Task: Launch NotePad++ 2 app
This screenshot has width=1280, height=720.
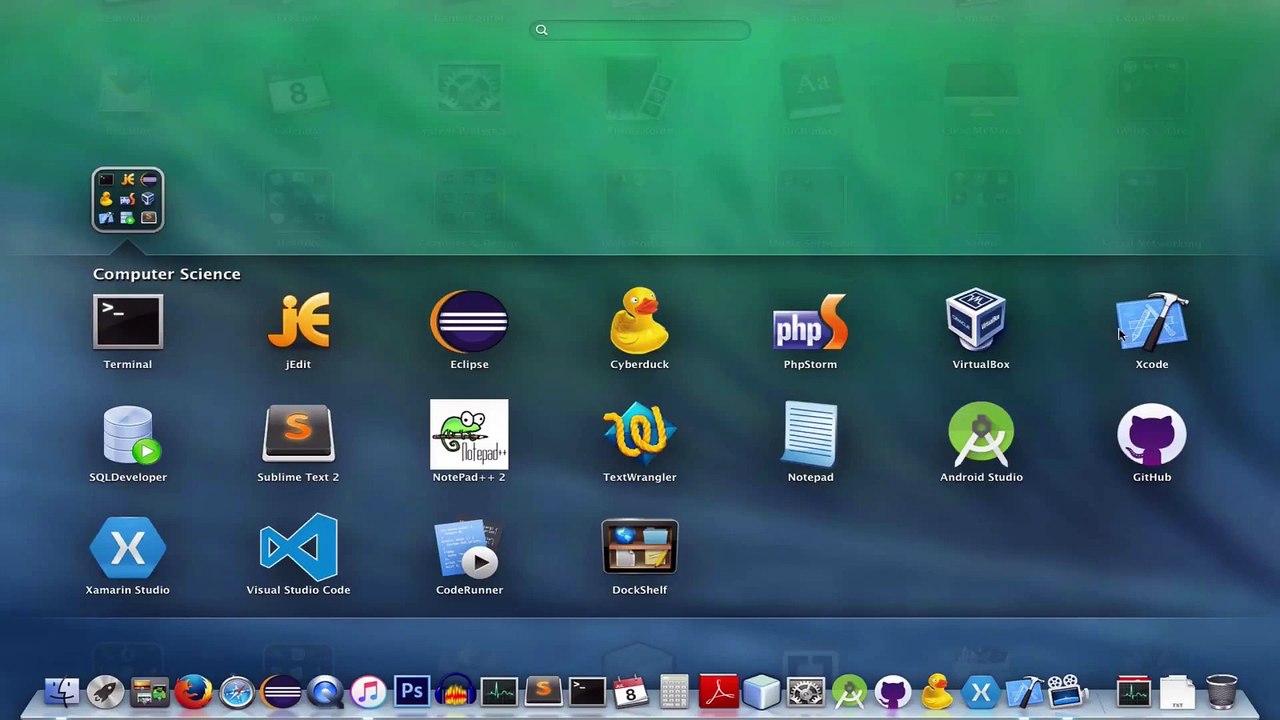Action: (469, 434)
